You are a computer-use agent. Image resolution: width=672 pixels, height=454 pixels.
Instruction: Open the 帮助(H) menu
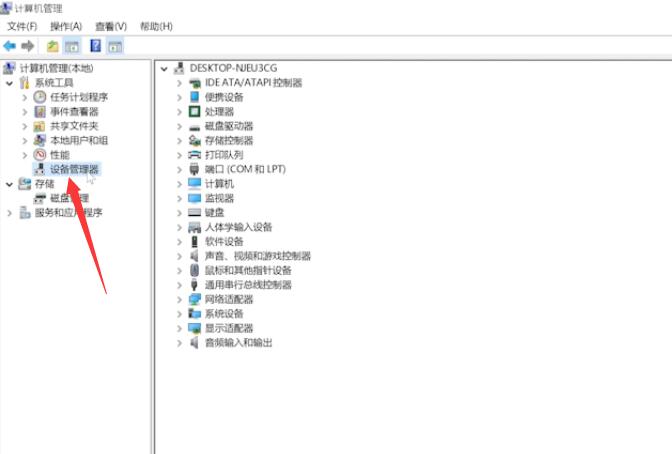click(x=156, y=27)
